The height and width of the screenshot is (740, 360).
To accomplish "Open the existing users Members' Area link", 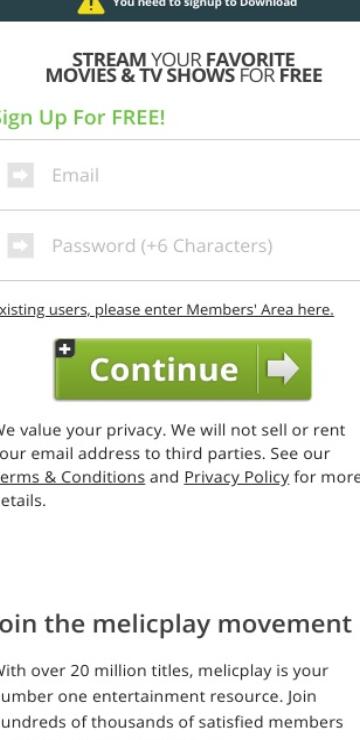I will tap(167, 310).
